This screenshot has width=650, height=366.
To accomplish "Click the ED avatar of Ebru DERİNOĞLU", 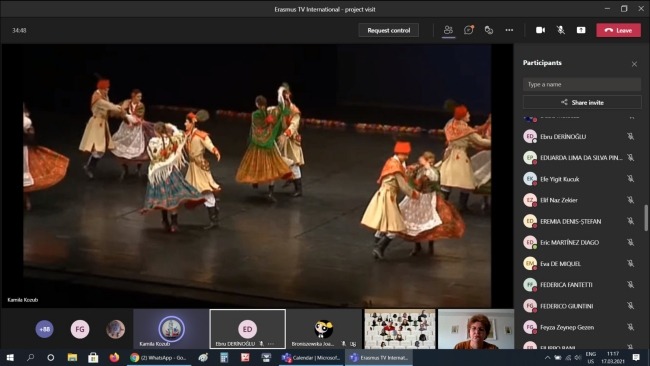I will [x=530, y=136].
